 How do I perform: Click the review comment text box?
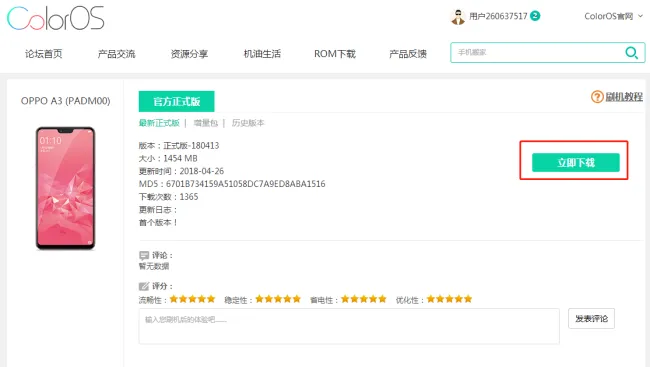point(349,326)
